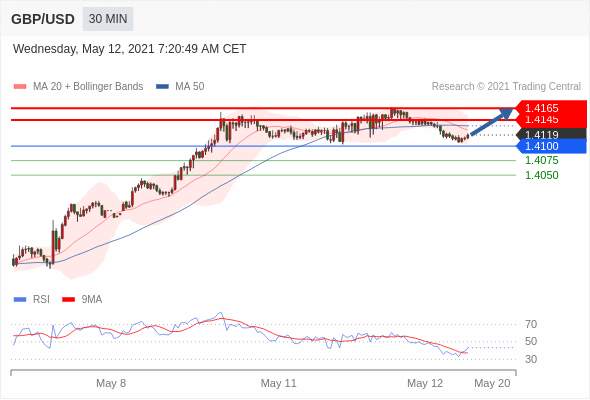Click the blue RSI legend swatch

pyautogui.click(x=20, y=300)
